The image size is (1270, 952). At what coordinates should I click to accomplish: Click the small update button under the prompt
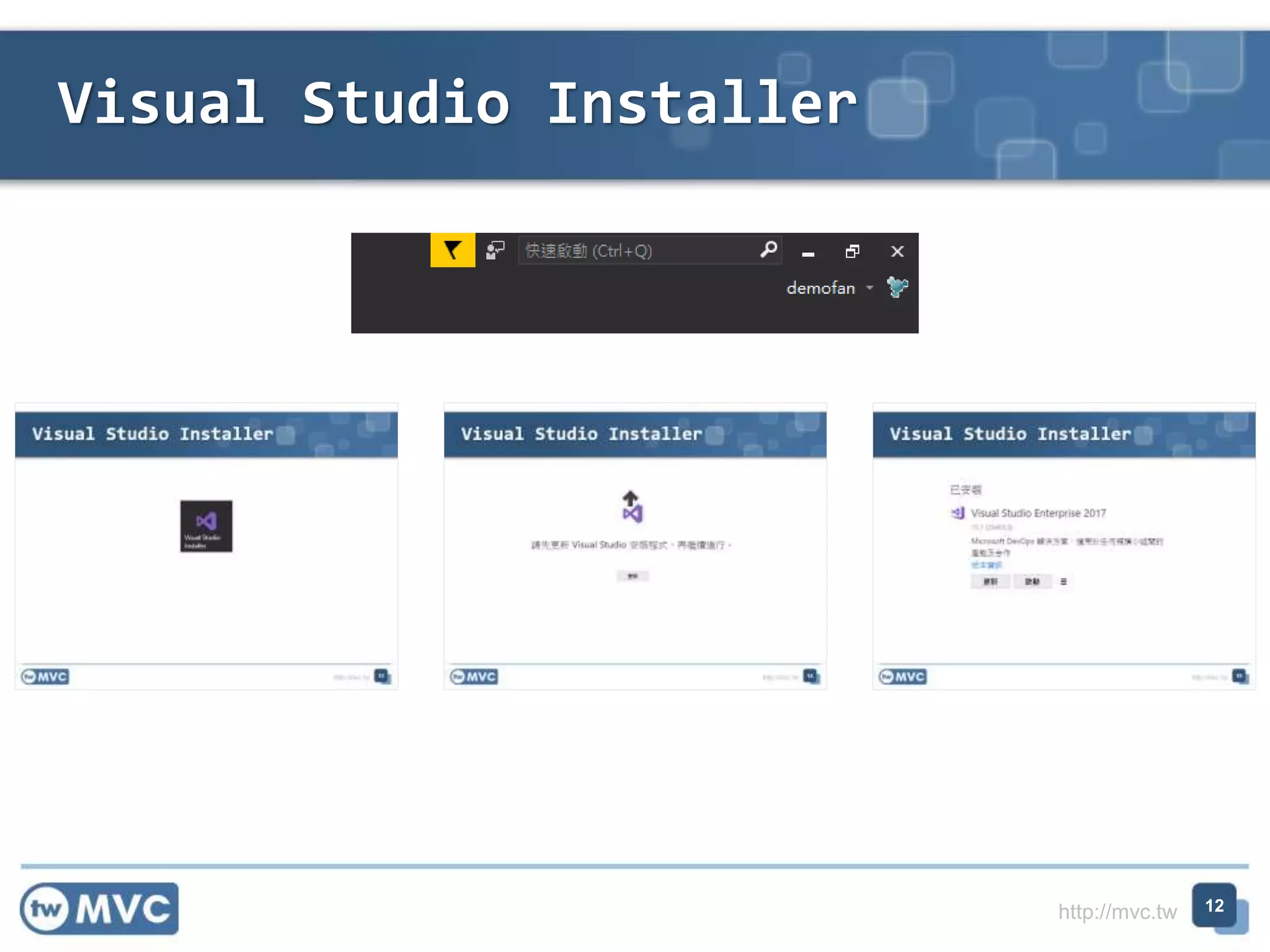[633, 576]
